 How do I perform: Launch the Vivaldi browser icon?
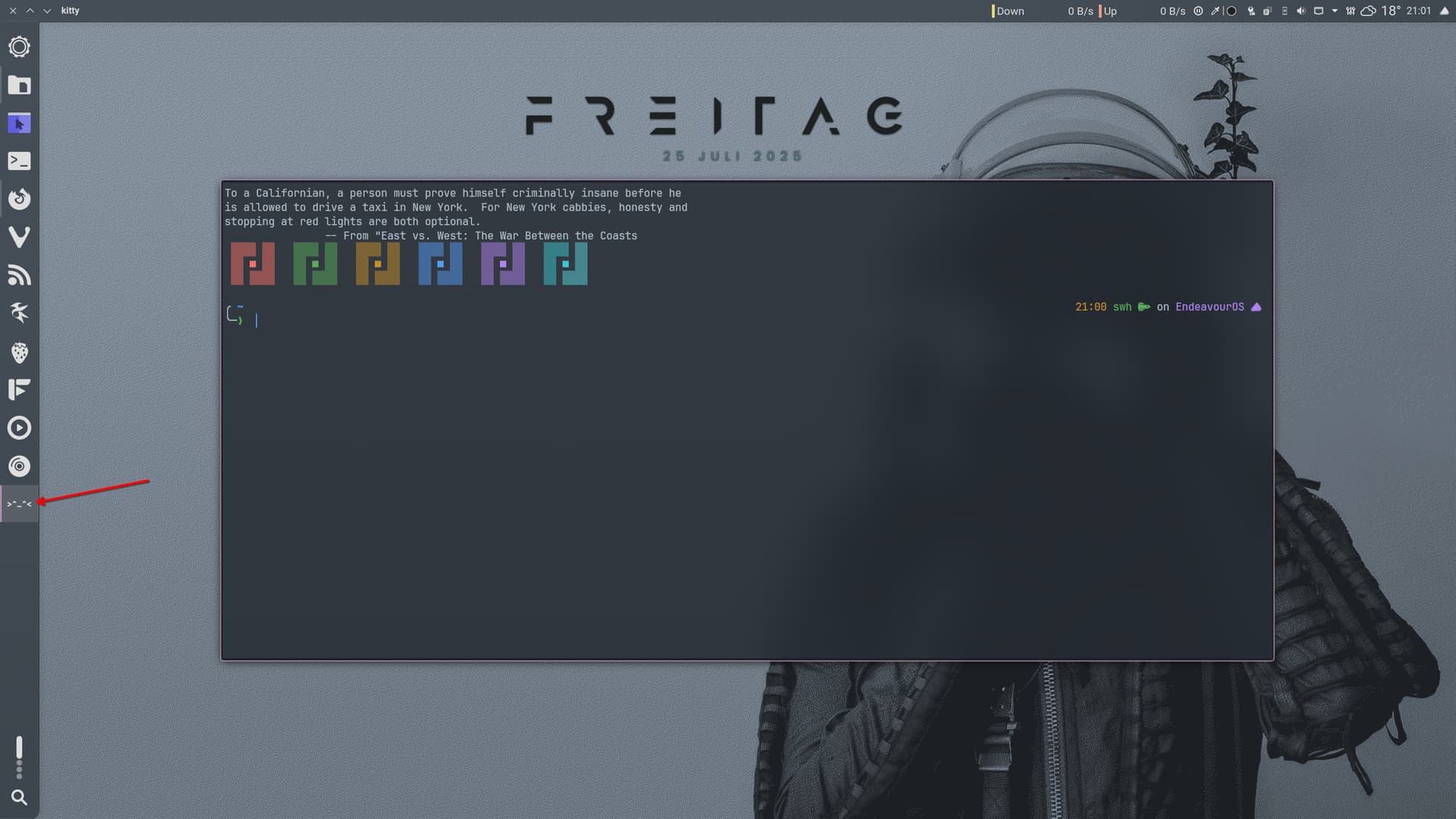[x=19, y=237]
